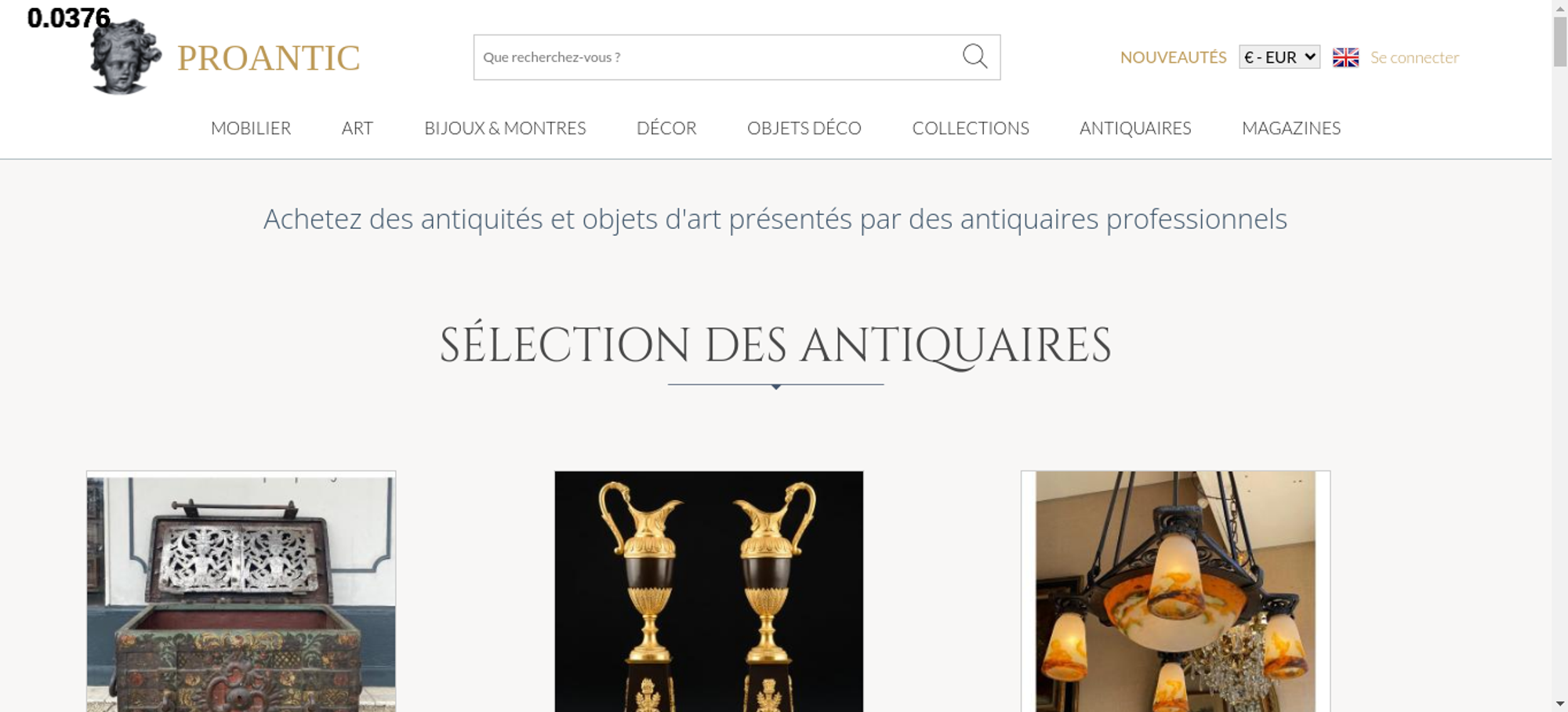
Task: Open the ART menu
Action: (358, 128)
